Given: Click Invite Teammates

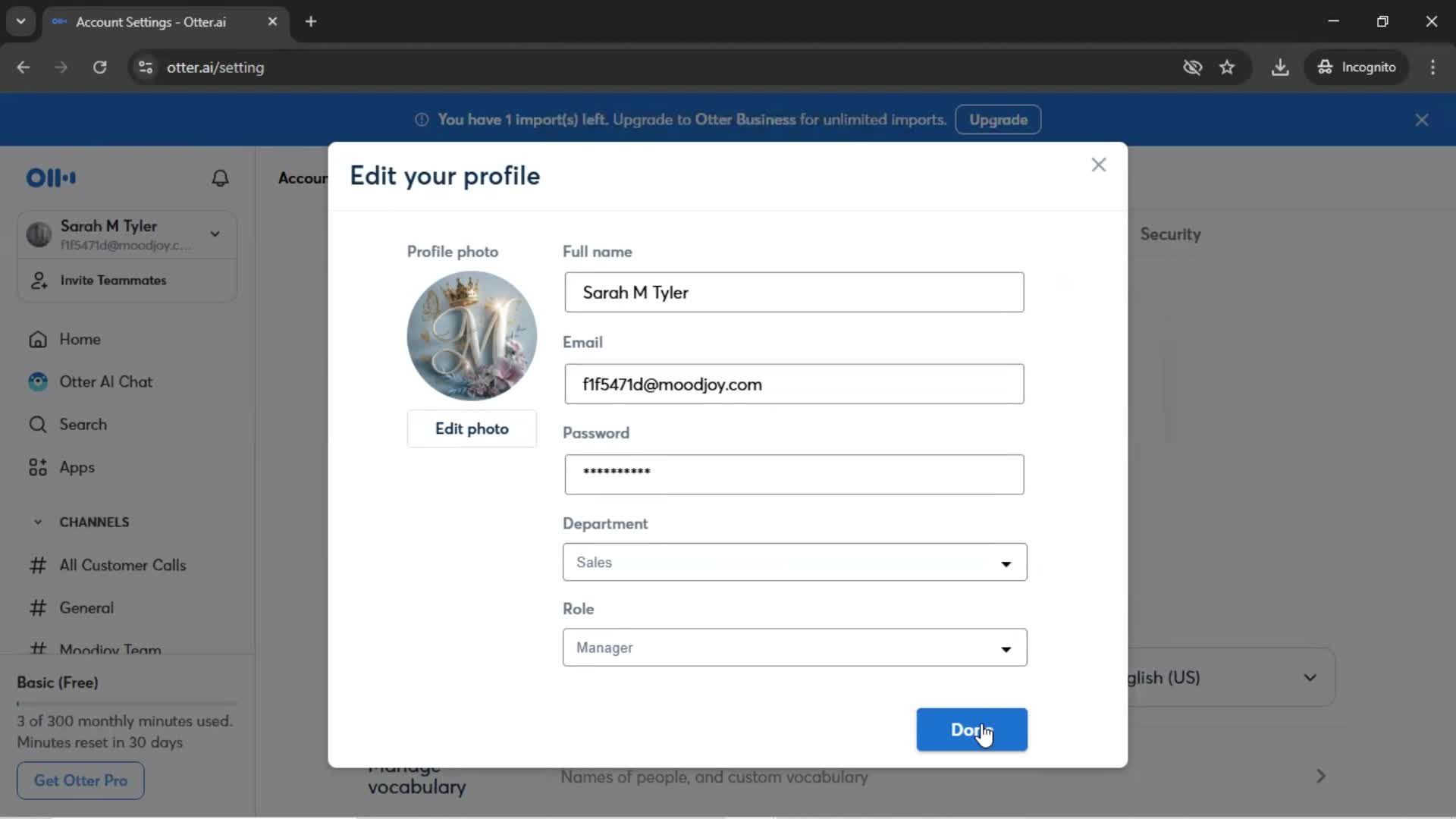Looking at the screenshot, I should coord(113,281).
